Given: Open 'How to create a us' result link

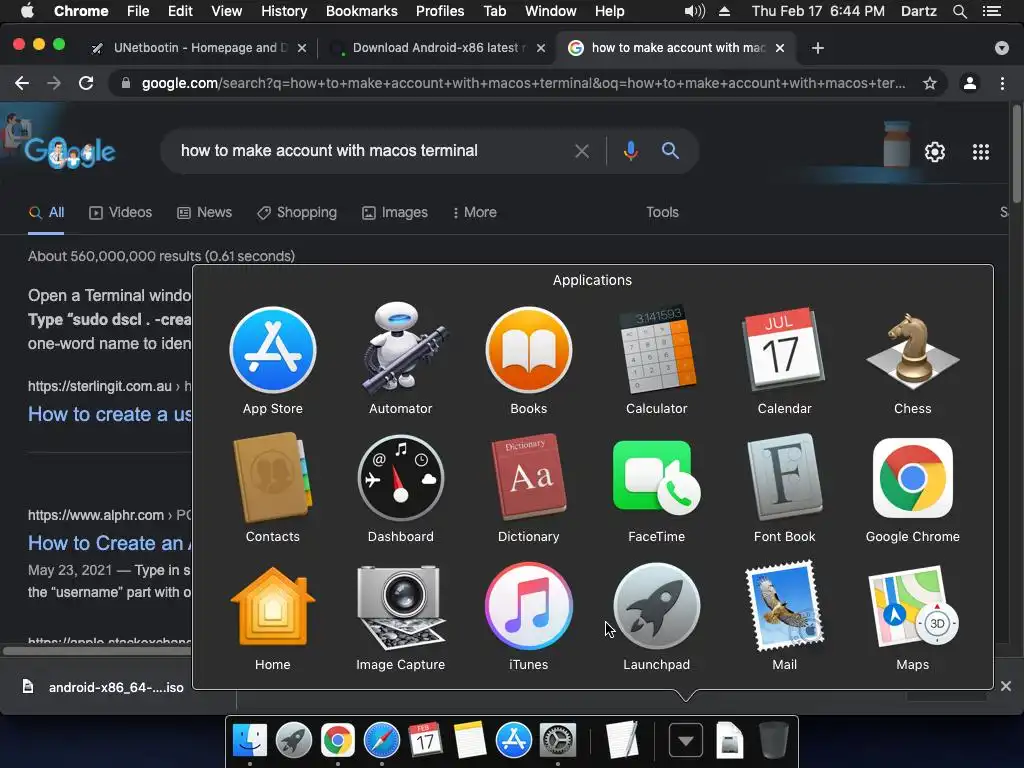Looking at the screenshot, I should [109, 414].
